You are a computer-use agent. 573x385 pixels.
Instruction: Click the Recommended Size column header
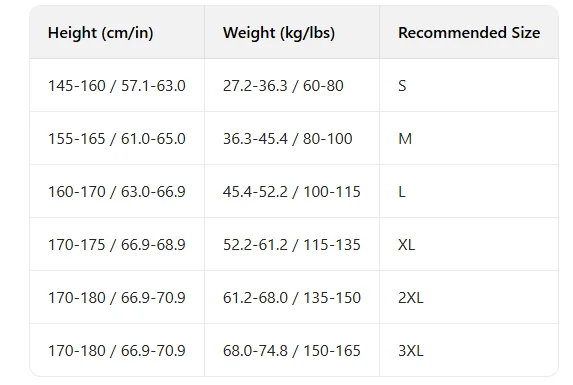(469, 33)
